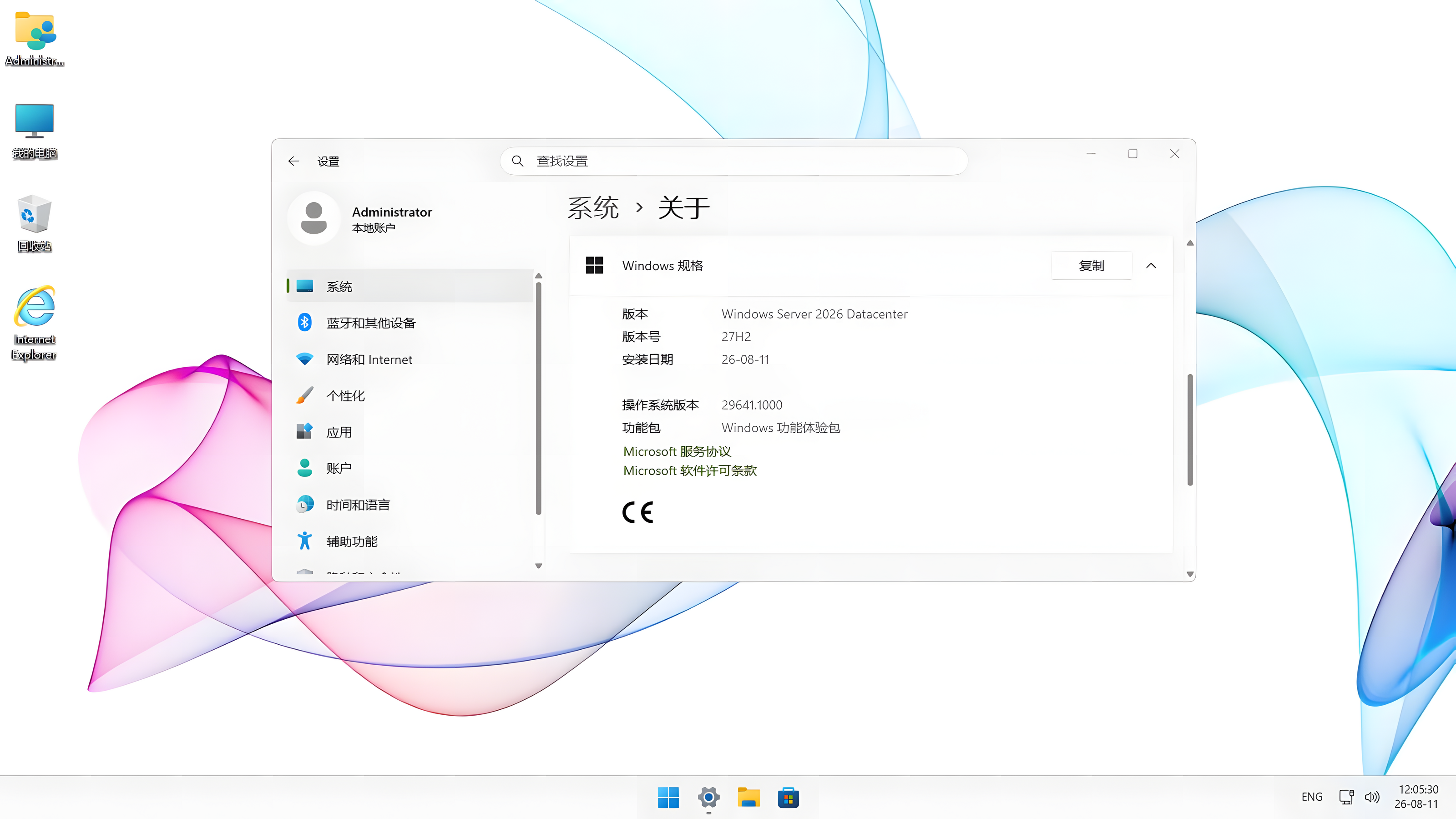Click the Administrator name in Settings profile
Image resolution: width=1456 pixels, height=819 pixels.
coord(392,212)
